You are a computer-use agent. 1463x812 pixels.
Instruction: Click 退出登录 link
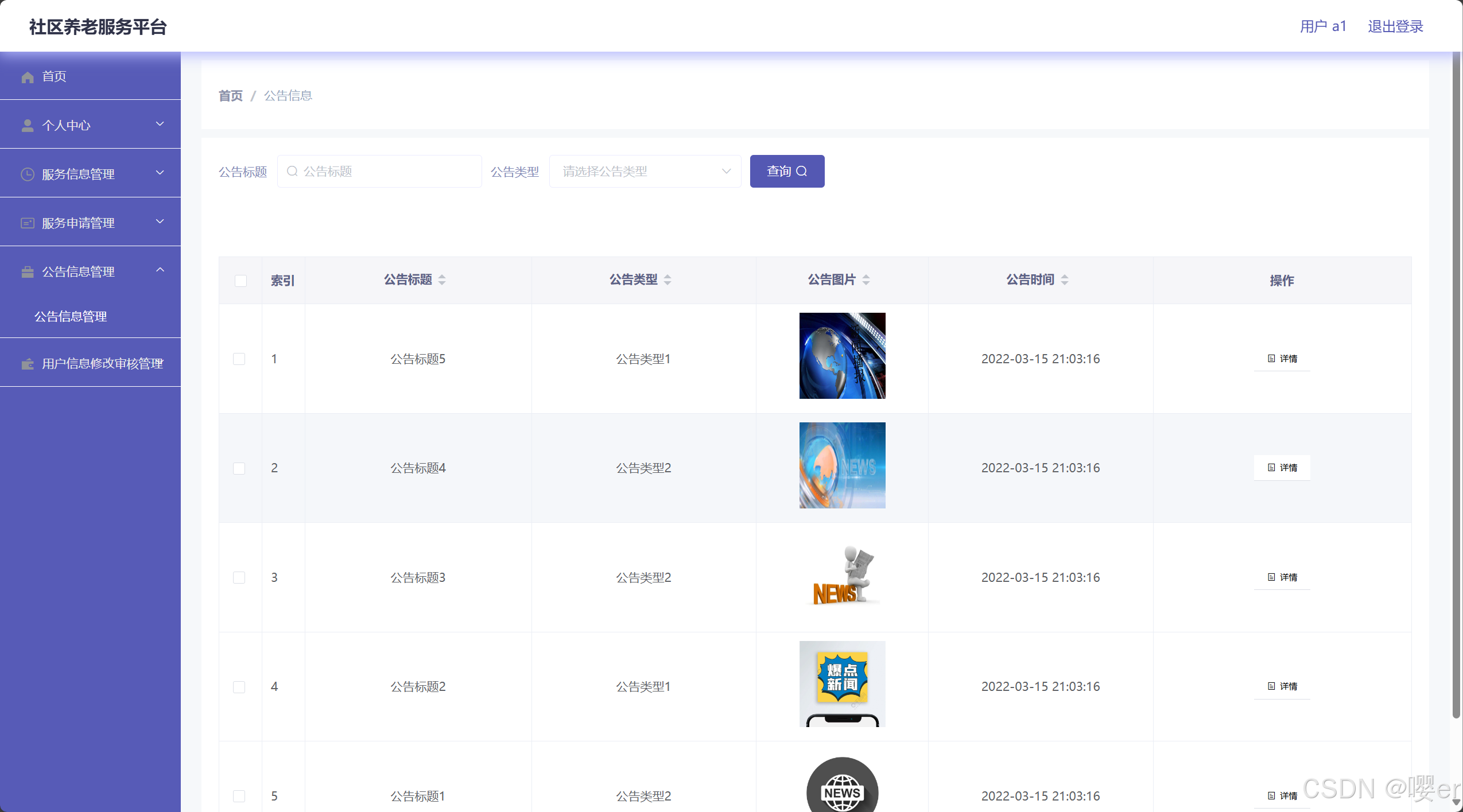tap(1395, 27)
